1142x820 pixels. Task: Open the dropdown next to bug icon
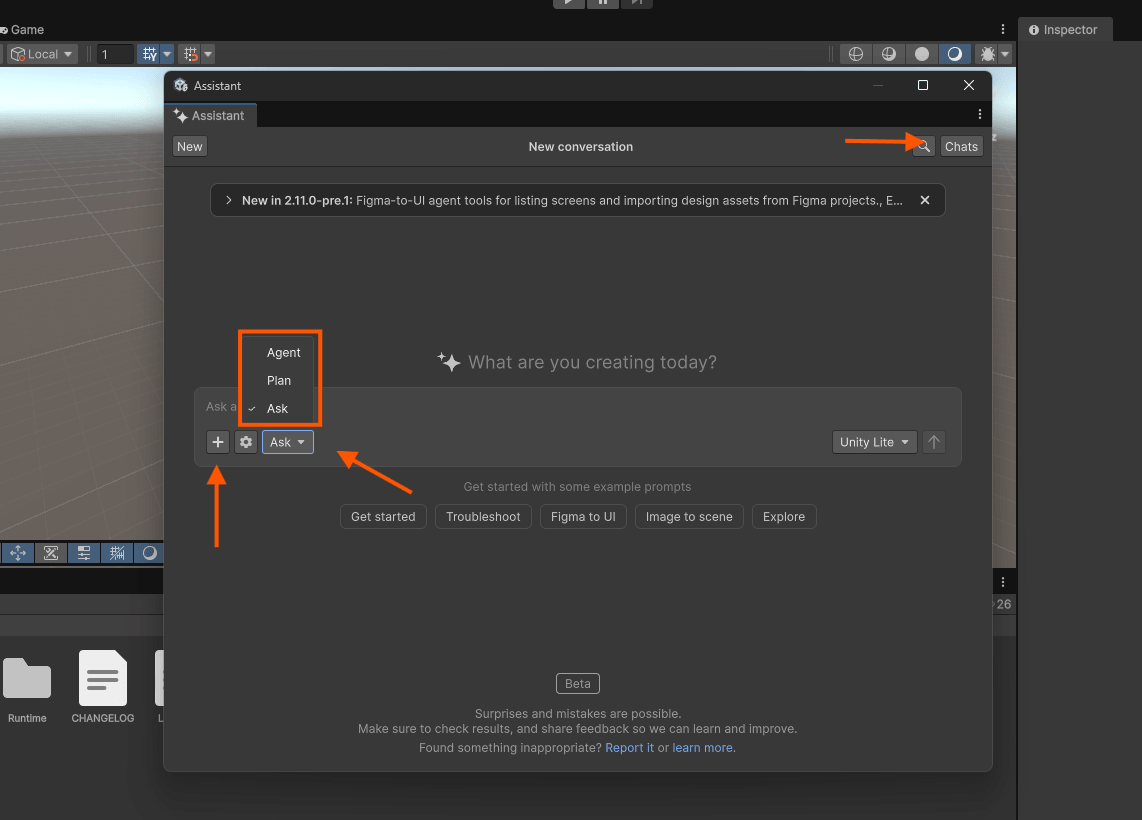coord(1006,54)
